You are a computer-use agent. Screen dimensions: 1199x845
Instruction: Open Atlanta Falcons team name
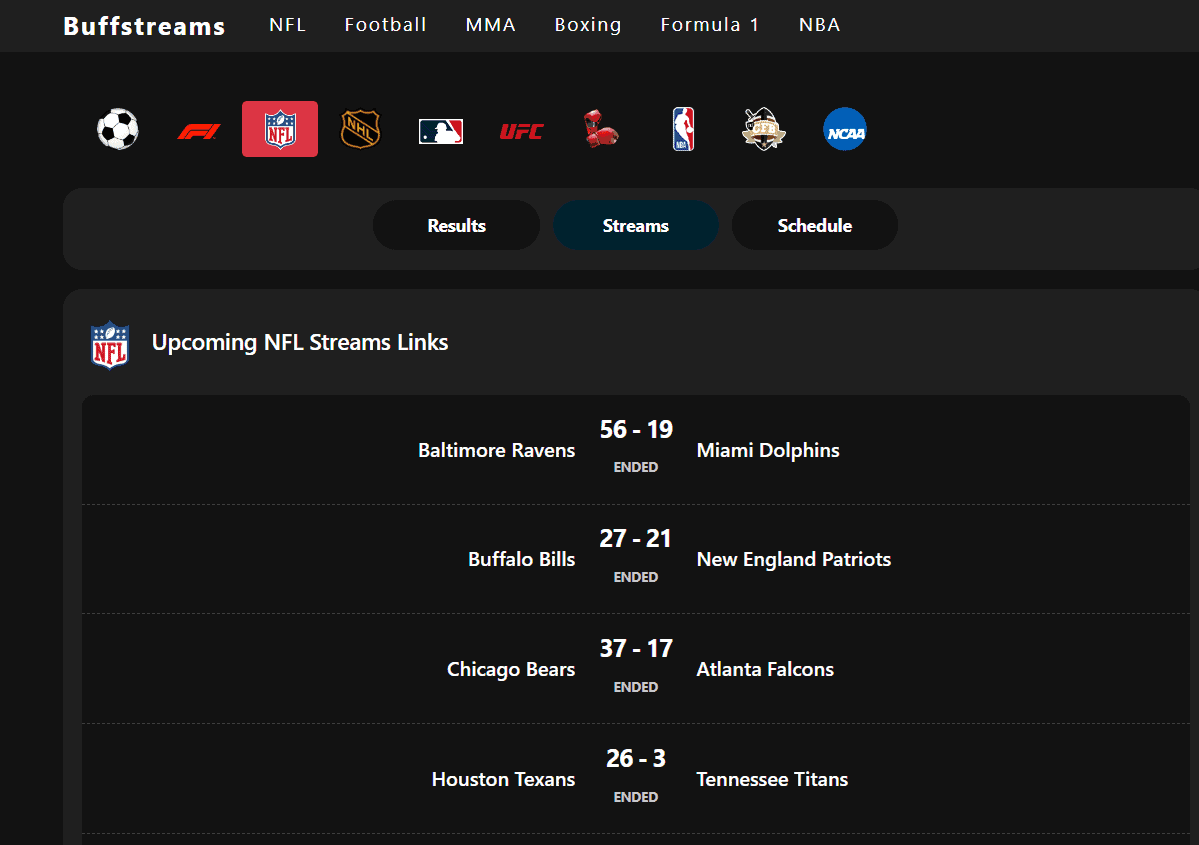pos(765,670)
